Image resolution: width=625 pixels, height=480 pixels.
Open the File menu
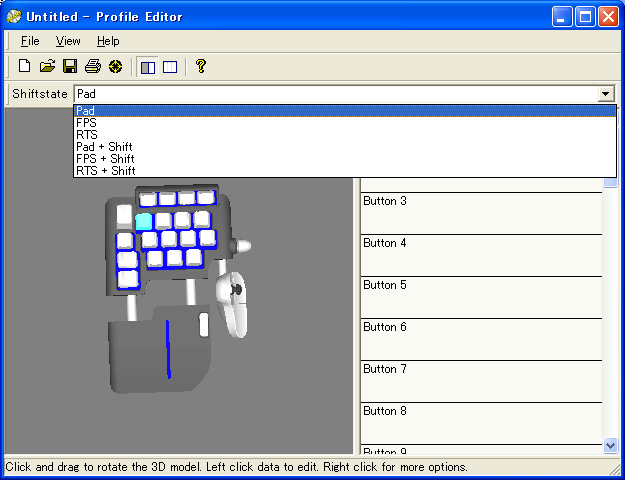30,41
